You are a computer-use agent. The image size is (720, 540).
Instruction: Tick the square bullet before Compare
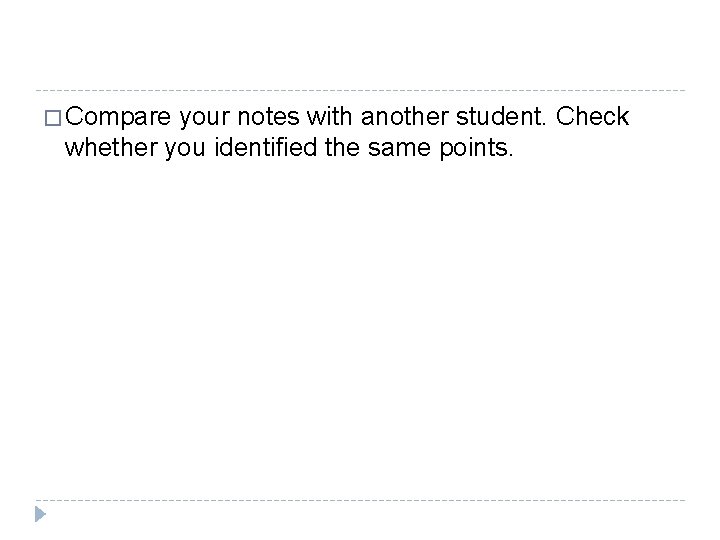click(53, 118)
